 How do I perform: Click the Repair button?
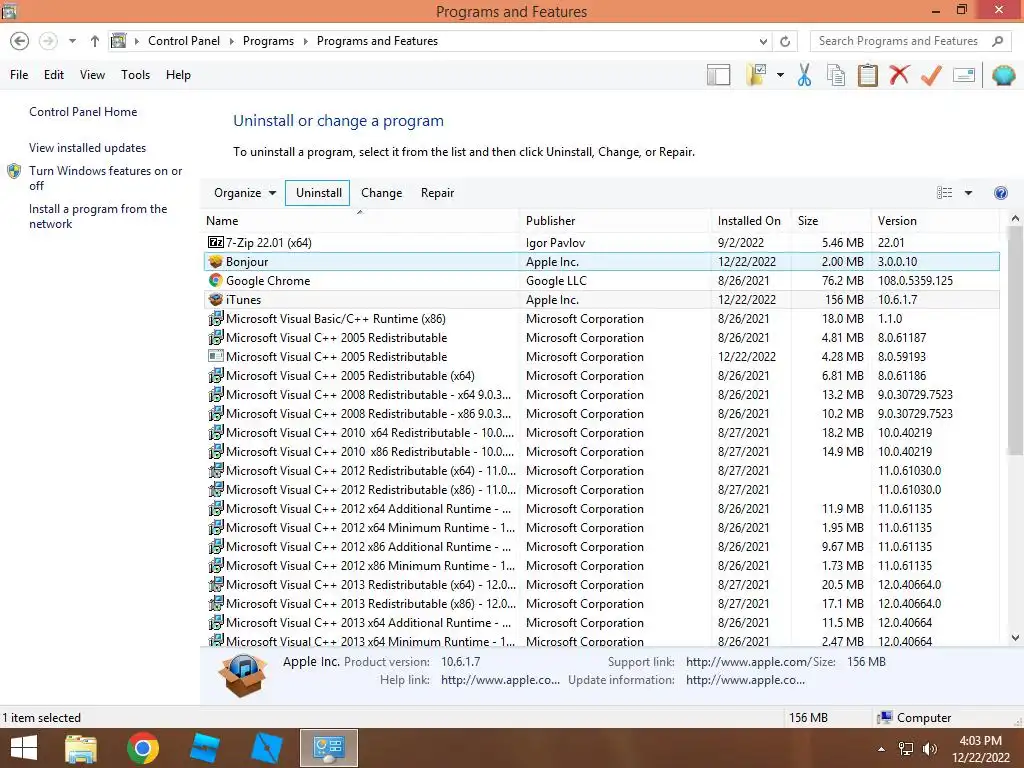point(437,193)
